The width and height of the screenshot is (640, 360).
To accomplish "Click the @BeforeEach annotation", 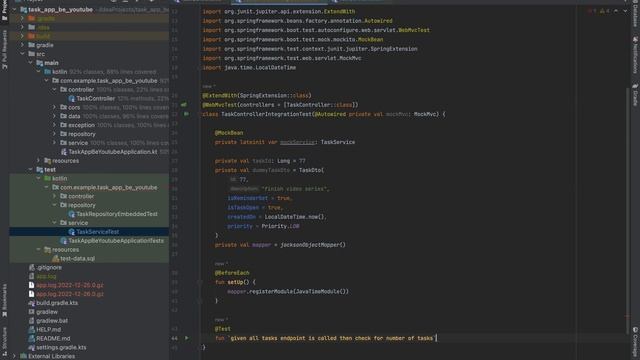I will tap(232, 273).
